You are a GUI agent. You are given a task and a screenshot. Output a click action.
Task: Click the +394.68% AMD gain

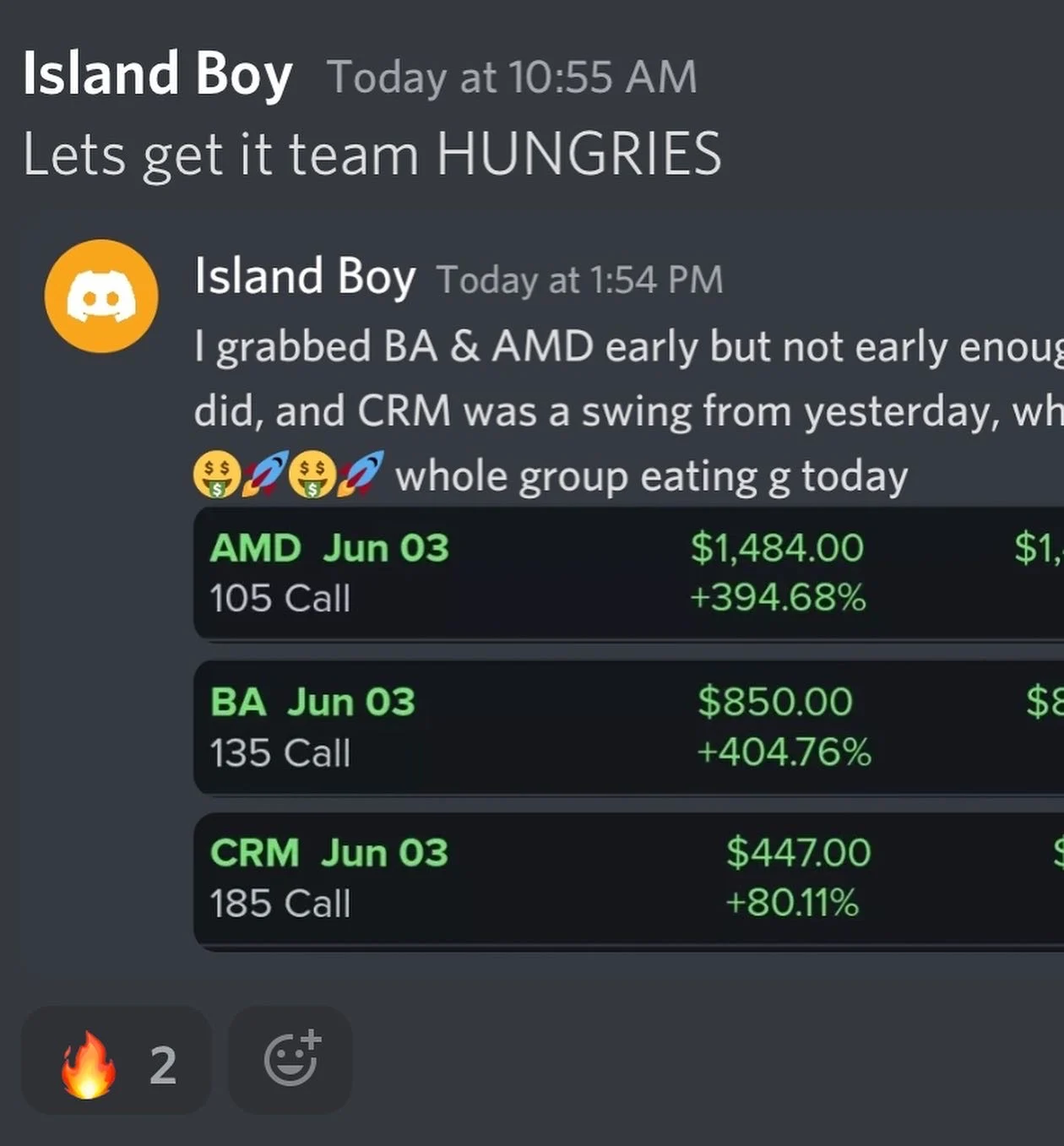coord(778,598)
